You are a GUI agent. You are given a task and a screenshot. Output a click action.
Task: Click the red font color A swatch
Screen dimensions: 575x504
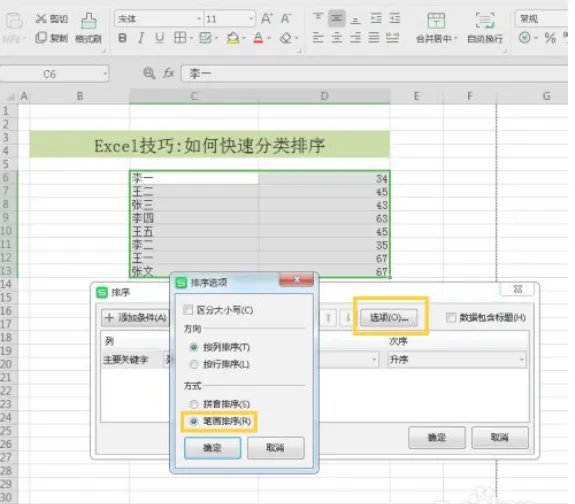(259, 38)
